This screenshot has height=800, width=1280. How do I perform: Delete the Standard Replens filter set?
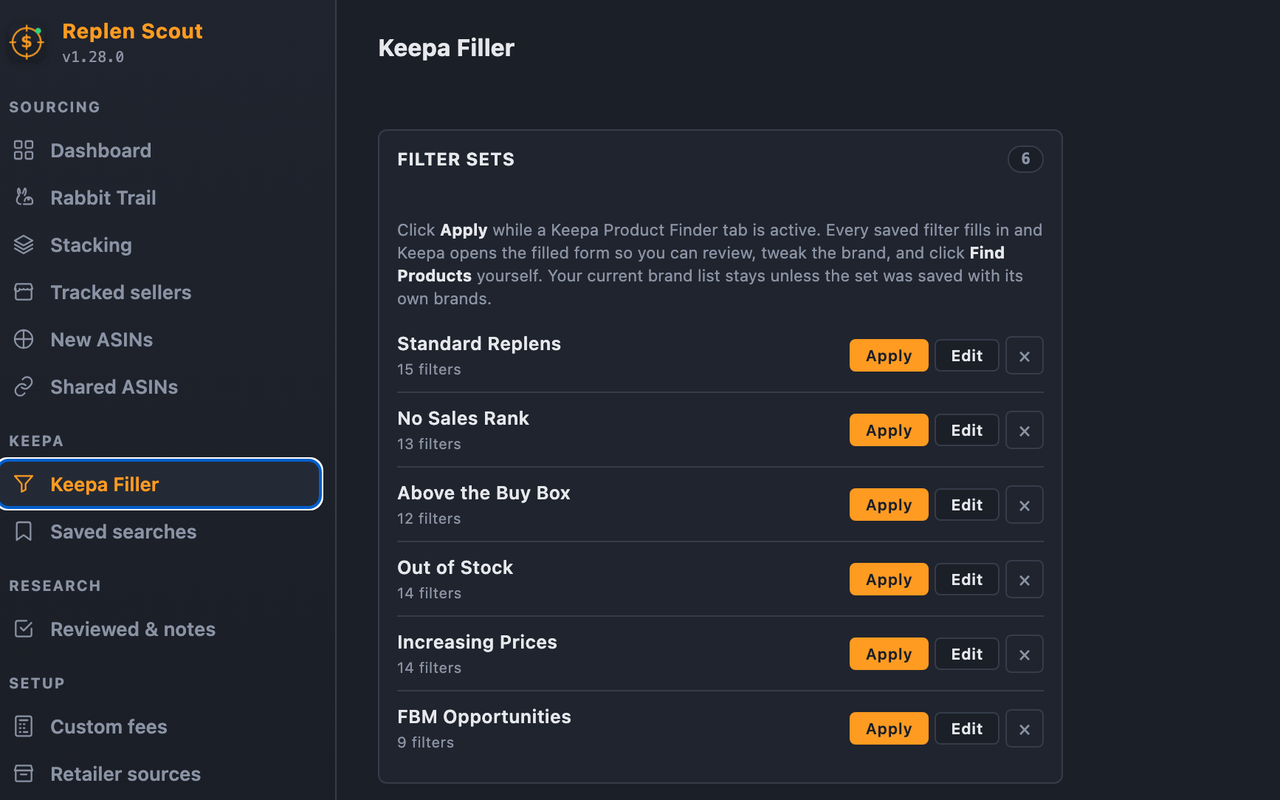tap(1024, 355)
